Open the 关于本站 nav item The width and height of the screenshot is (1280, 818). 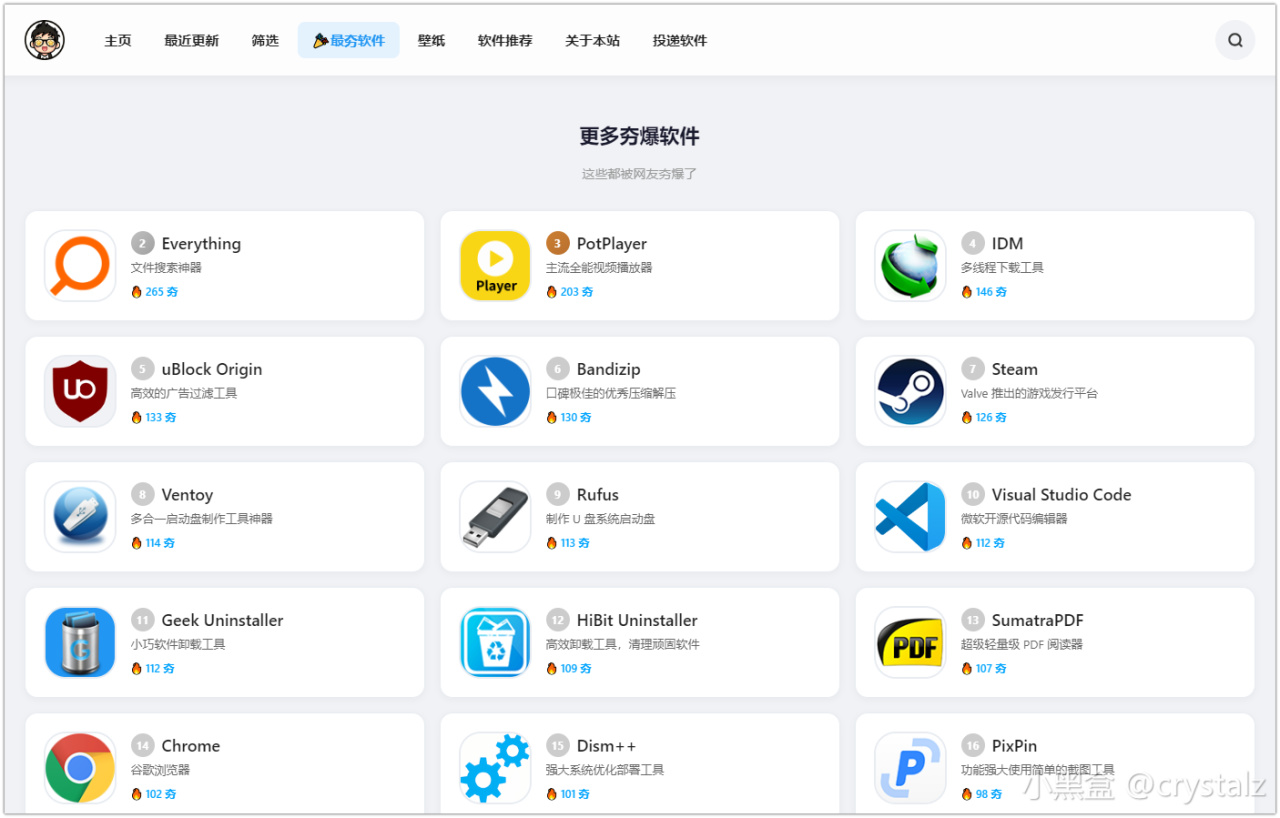coord(592,41)
